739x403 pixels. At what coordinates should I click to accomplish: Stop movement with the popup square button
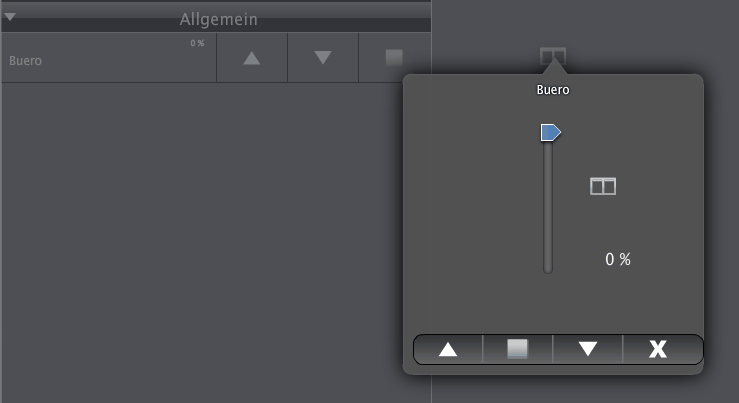517,349
